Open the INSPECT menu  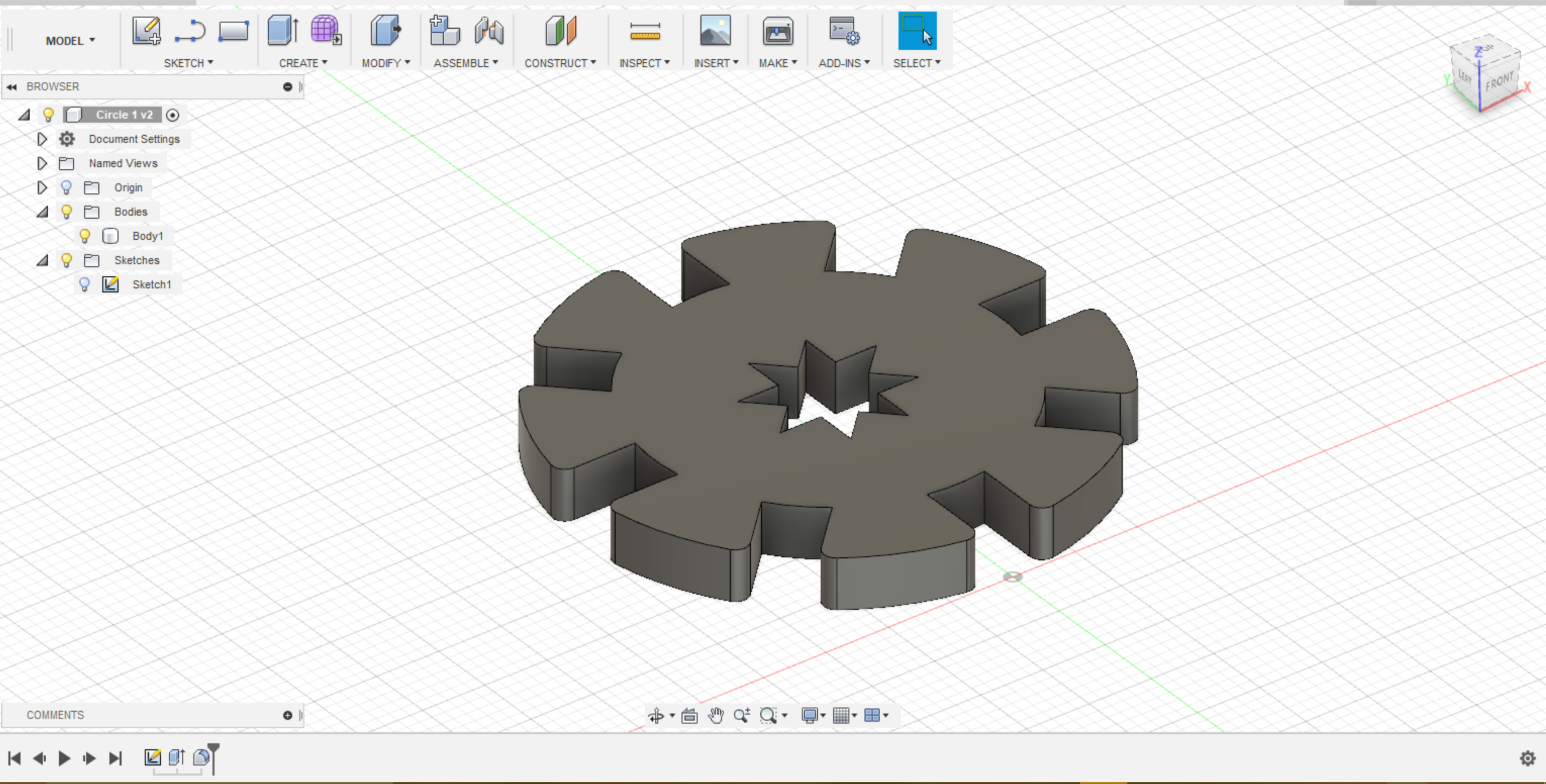pos(644,63)
